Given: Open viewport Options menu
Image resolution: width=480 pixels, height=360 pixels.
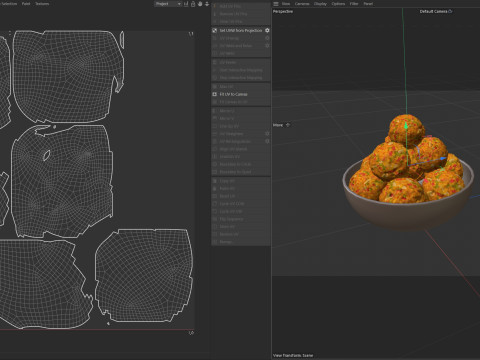Looking at the screenshot, I should [338, 4].
